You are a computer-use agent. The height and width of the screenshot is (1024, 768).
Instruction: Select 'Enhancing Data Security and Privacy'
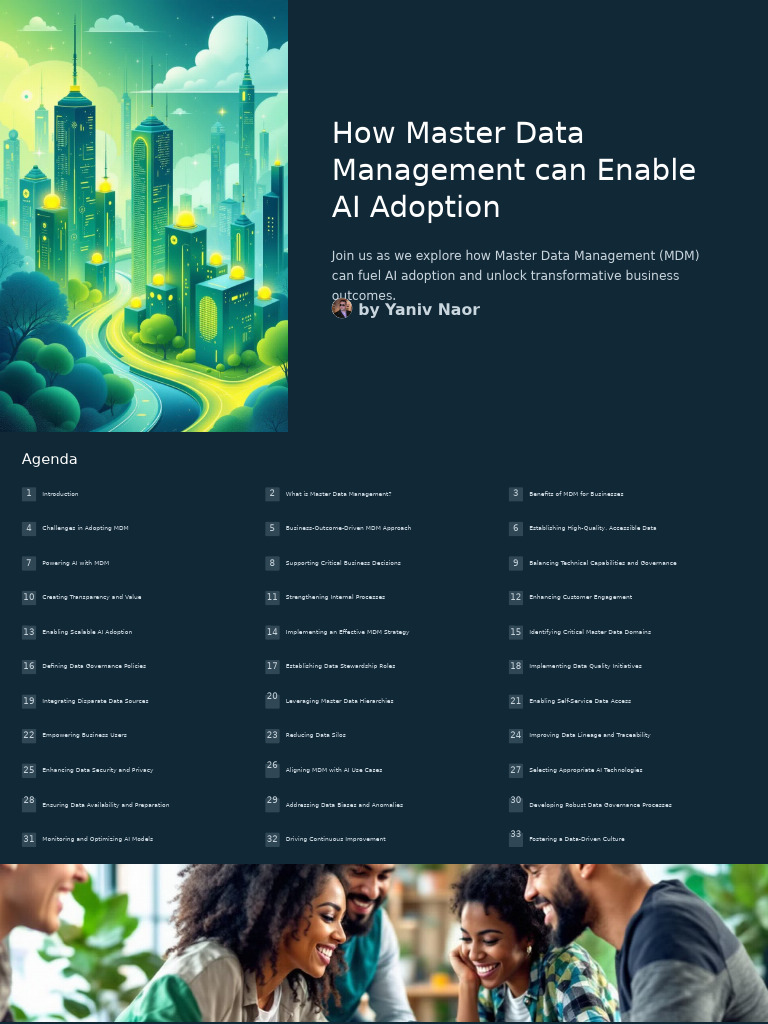tap(97, 770)
